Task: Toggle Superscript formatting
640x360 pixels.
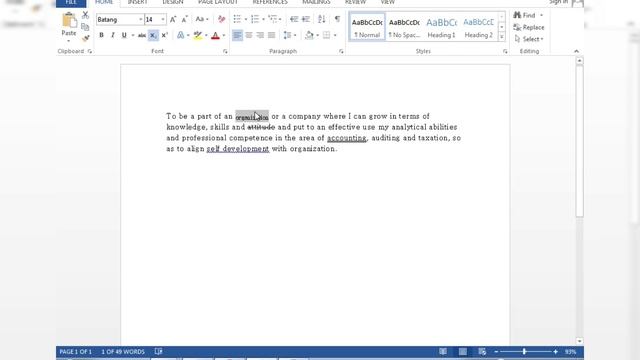Action: [164, 36]
